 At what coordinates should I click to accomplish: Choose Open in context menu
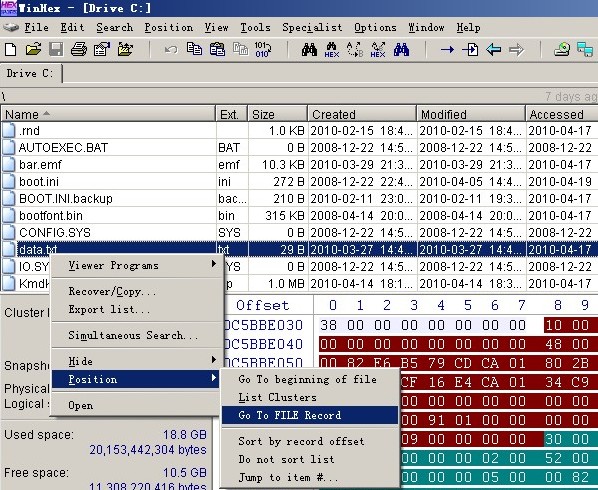point(137,405)
